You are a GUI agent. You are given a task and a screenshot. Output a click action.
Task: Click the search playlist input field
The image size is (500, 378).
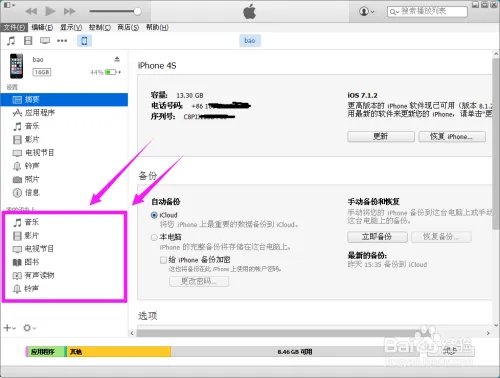(x=427, y=11)
